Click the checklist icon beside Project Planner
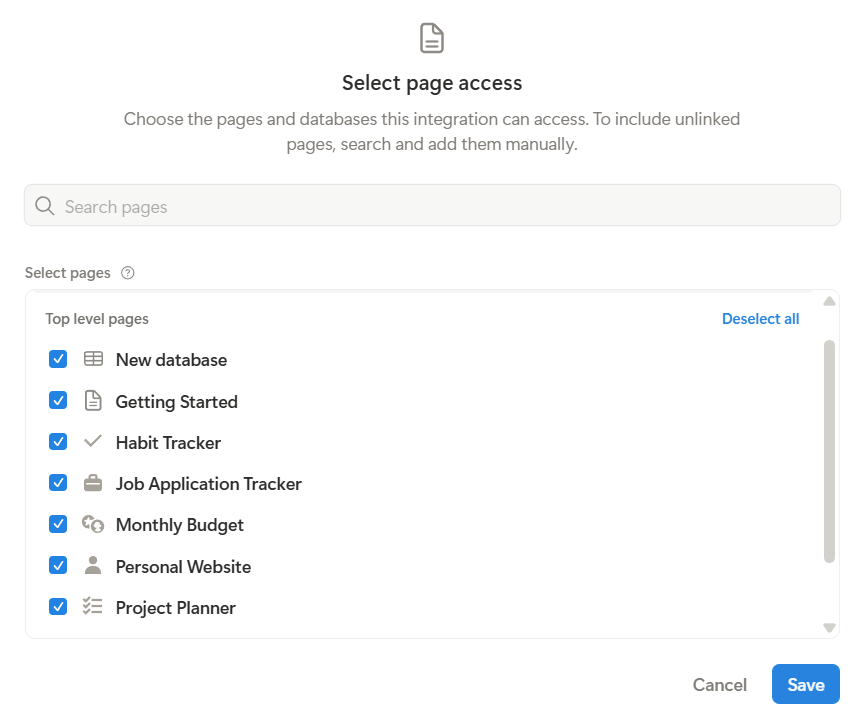This screenshot has width=859, height=727. click(93, 606)
